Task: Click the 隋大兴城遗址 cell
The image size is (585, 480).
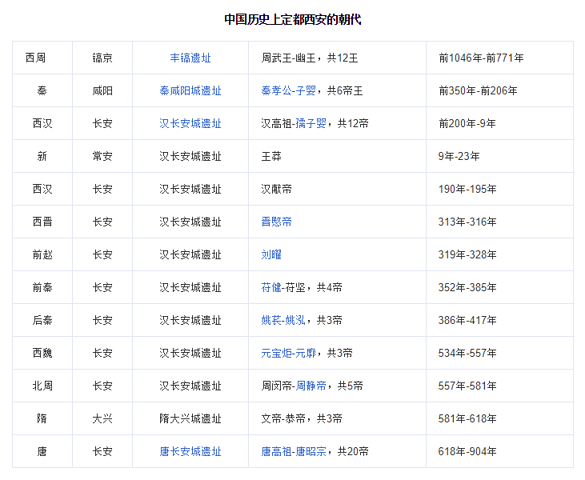Action: [190, 419]
